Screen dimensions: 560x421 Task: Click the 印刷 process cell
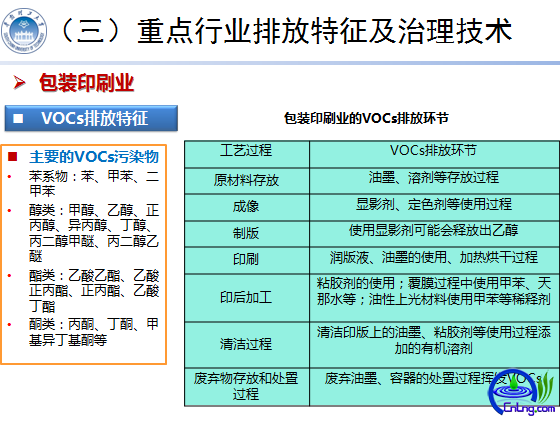(247, 260)
